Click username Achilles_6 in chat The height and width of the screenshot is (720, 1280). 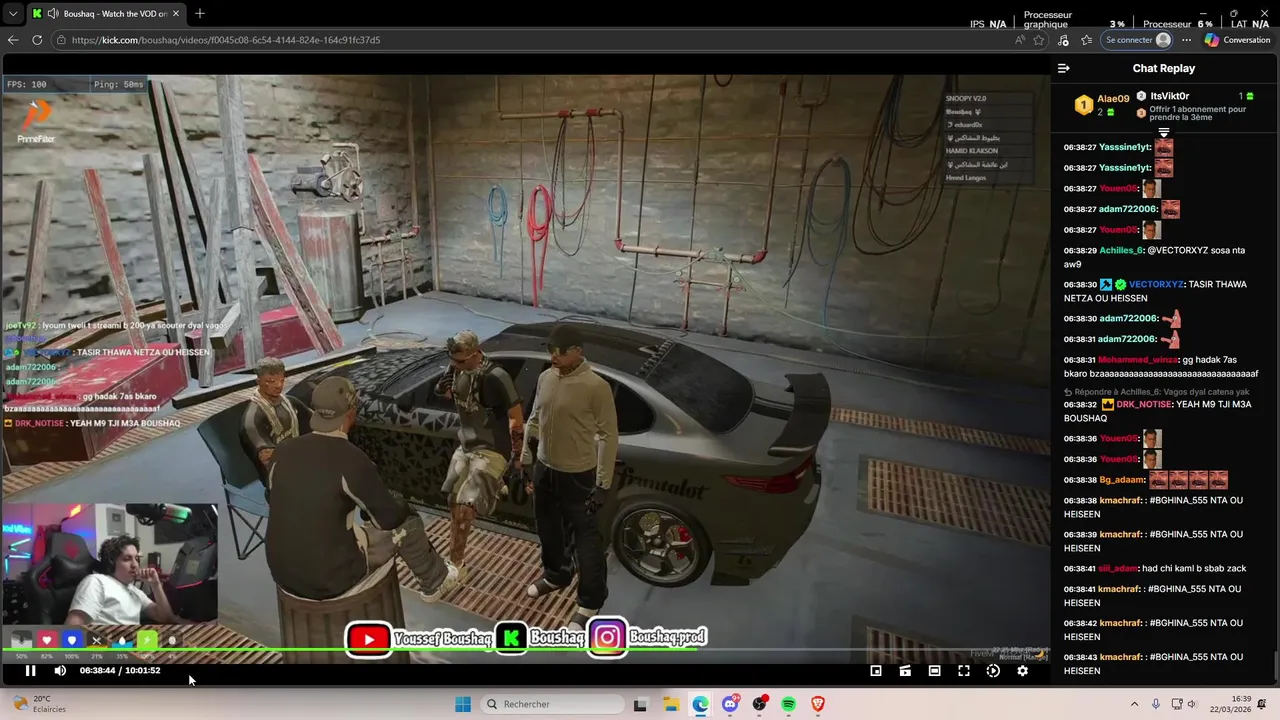[x=1121, y=250]
